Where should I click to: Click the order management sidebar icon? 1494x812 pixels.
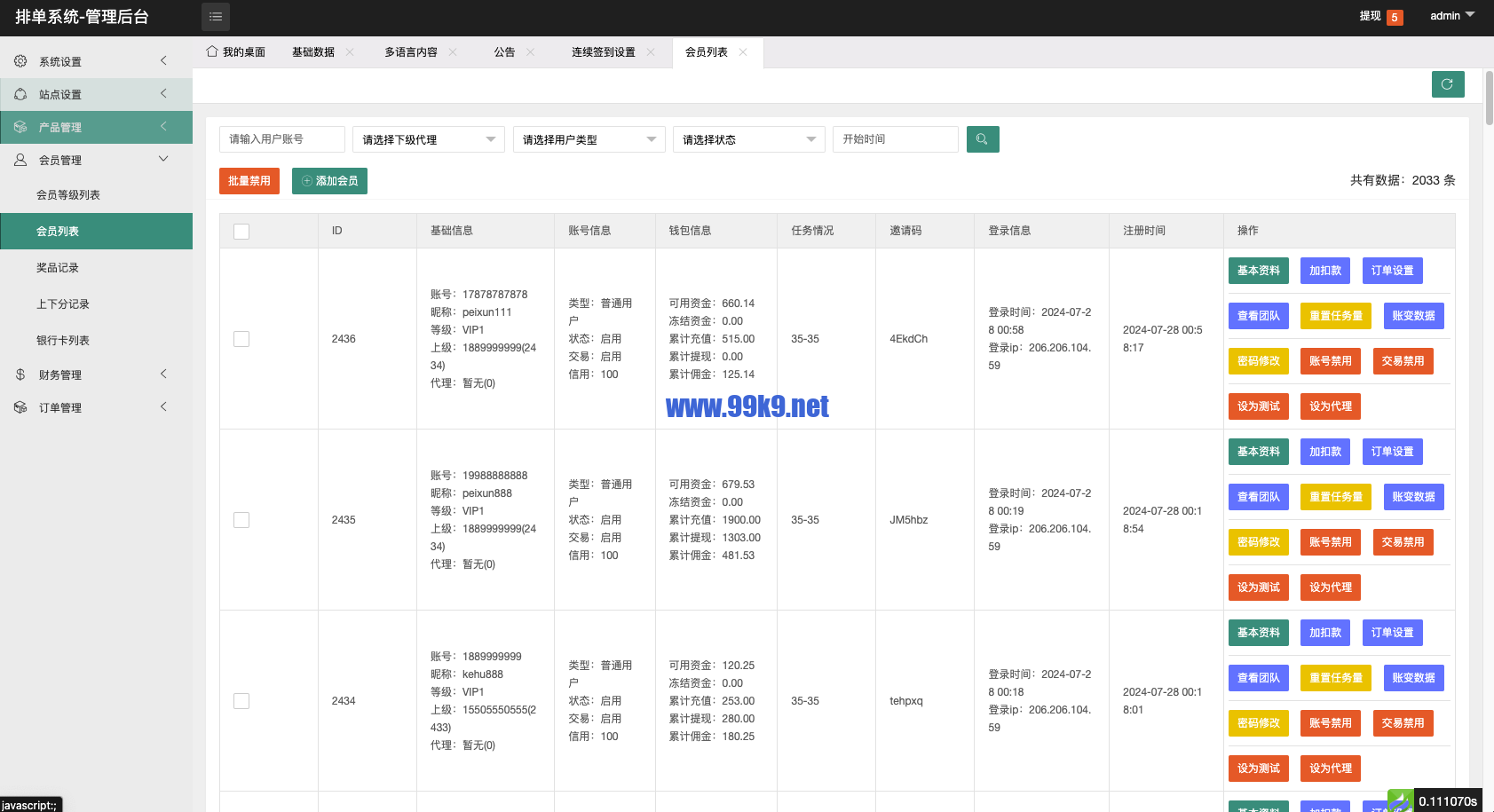coord(20,407)
